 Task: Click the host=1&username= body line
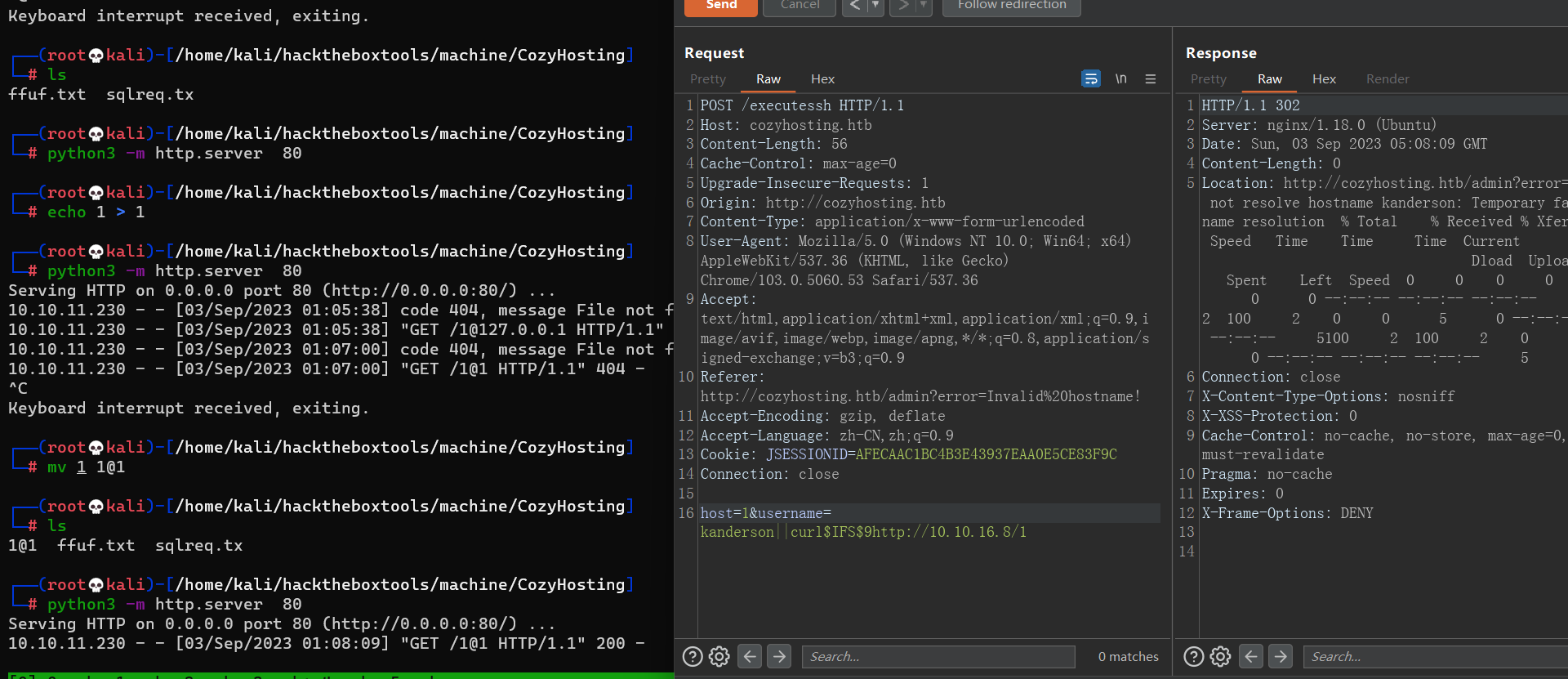point(765,513)
